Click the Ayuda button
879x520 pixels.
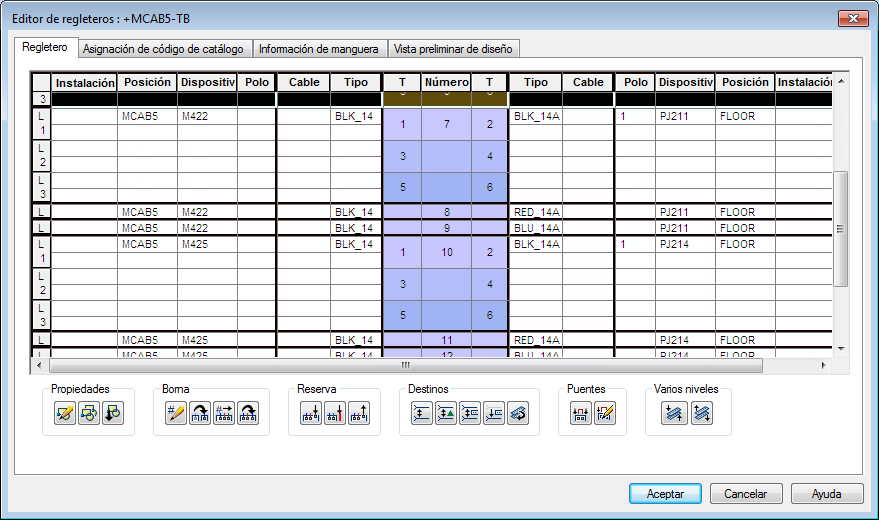[x=827, y=494]
